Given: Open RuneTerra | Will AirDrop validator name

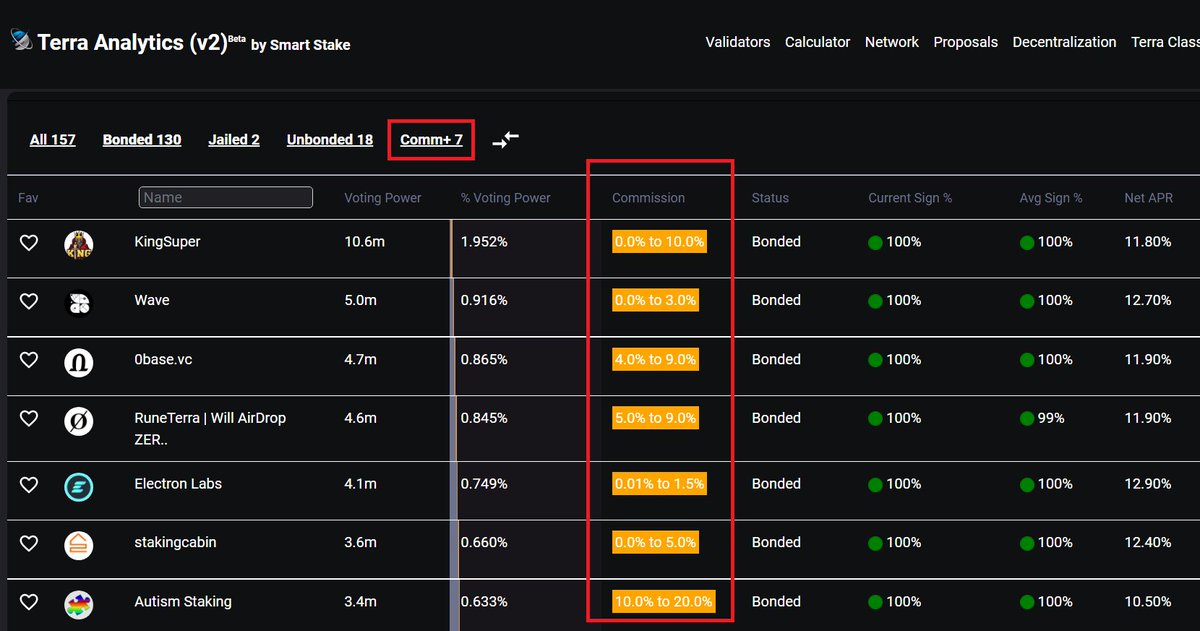Looking at the screenshot, I should (x=210, y=428).
